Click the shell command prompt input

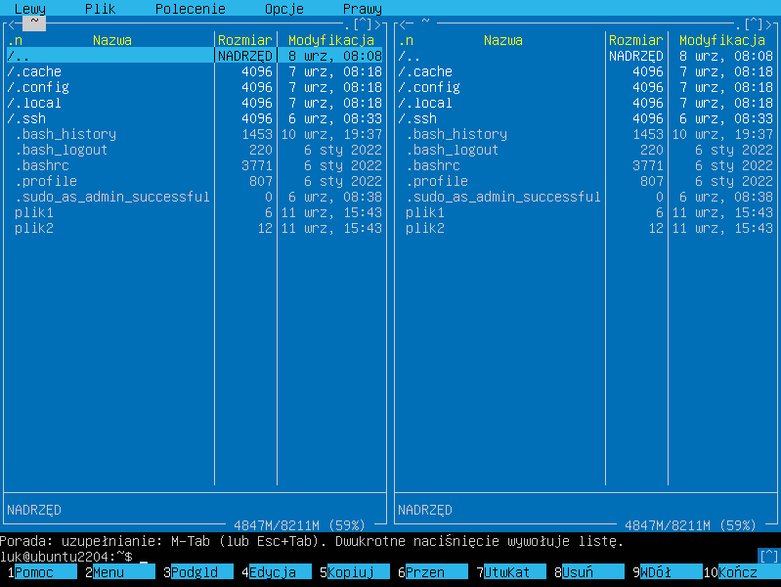(379, 557)
